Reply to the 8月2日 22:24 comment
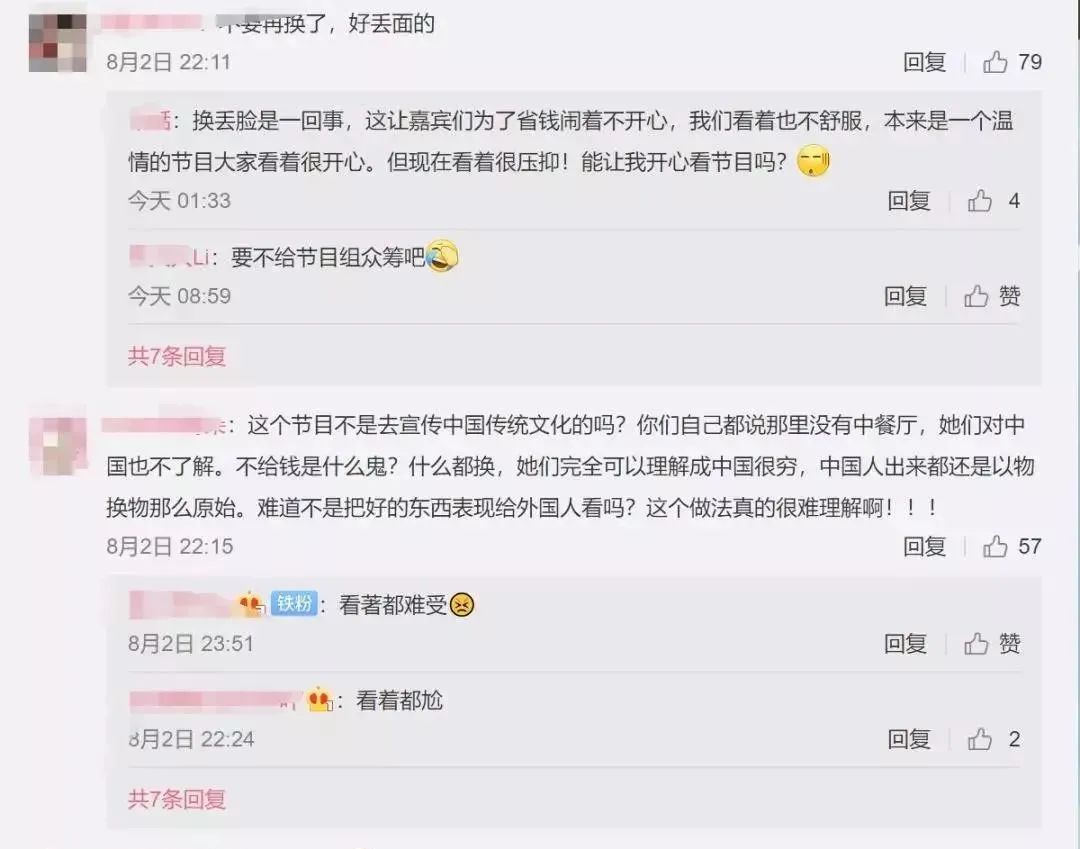 coord(908,740)
